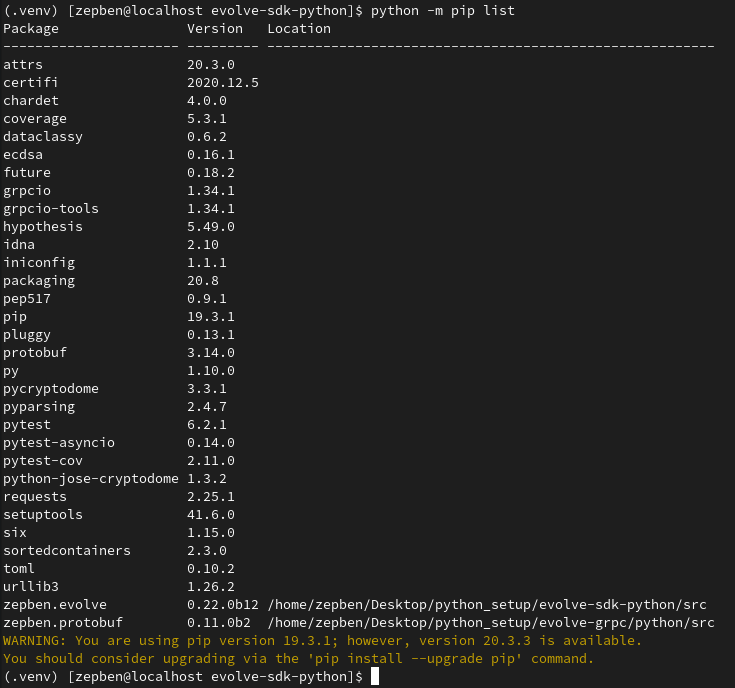735x688 pixels.
Task: Click the 'Location' column header
Action: pos(299,28)
